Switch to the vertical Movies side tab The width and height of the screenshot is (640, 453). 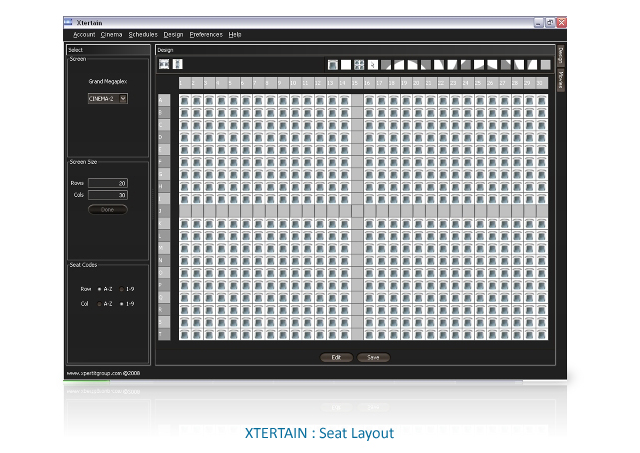pos(561,80)
